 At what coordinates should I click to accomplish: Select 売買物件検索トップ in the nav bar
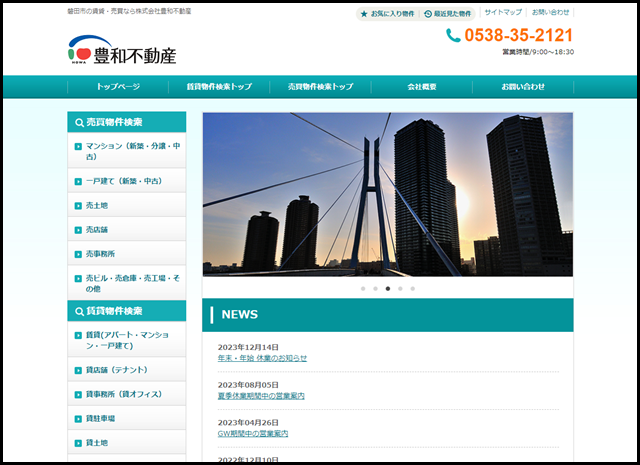click(x=320, y=87)
